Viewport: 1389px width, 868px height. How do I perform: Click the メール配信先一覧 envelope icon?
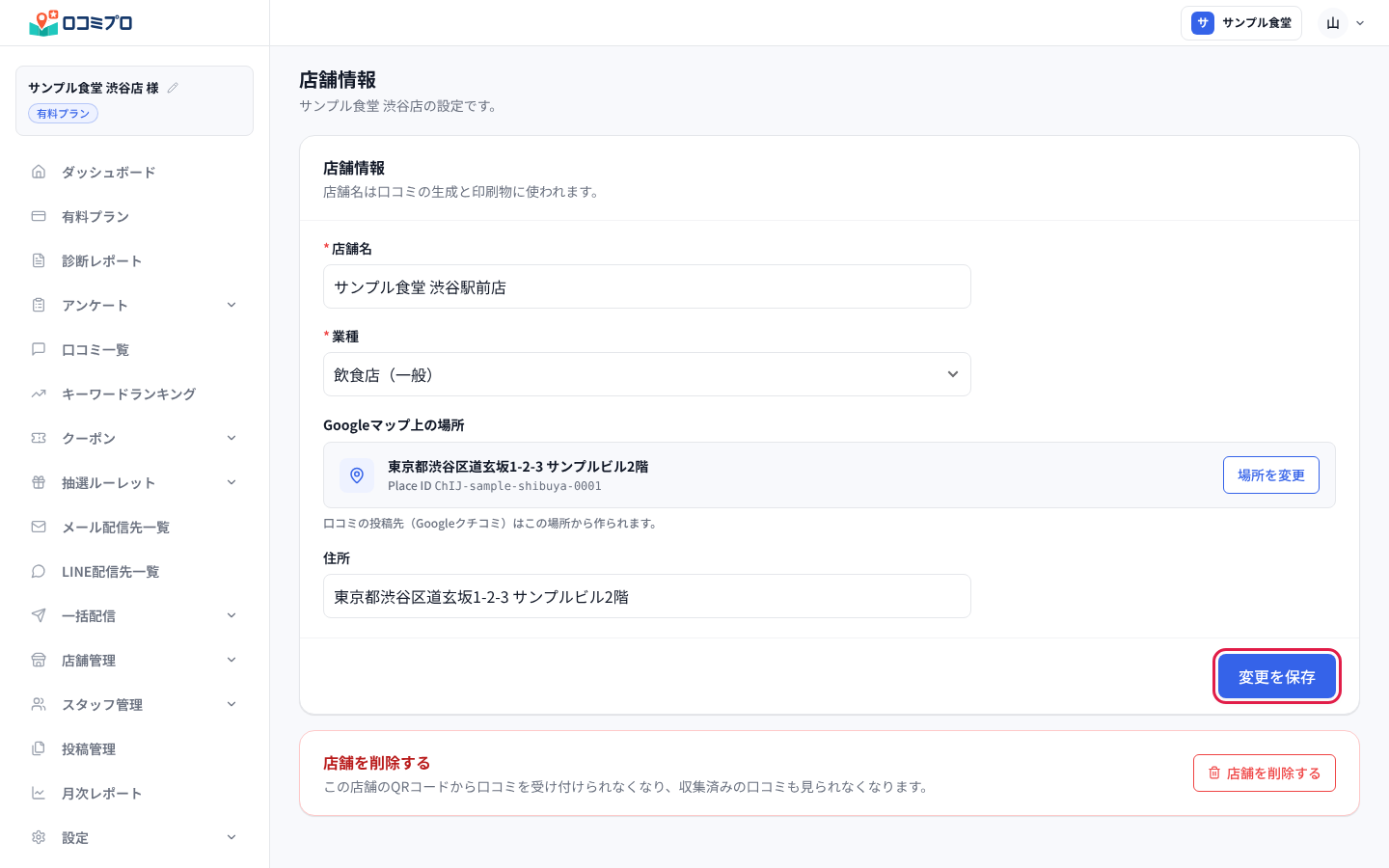[x=39, y=527]
